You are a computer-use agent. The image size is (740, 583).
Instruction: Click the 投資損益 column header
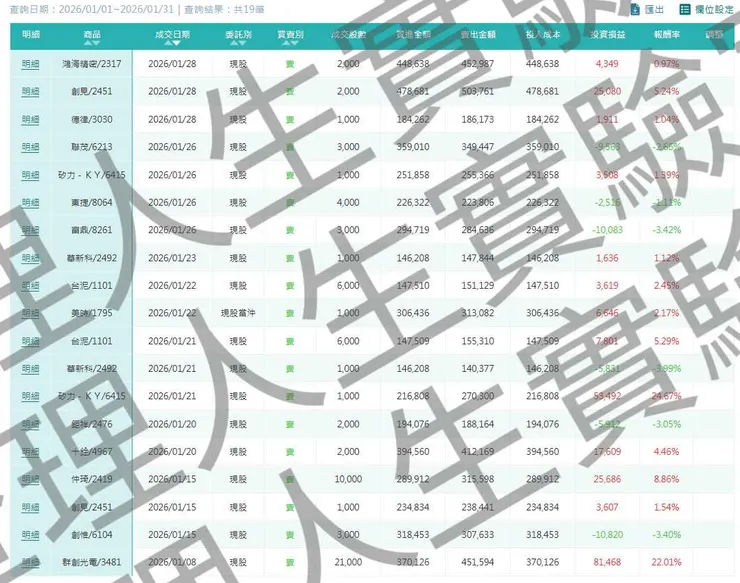tap(607, 34)
